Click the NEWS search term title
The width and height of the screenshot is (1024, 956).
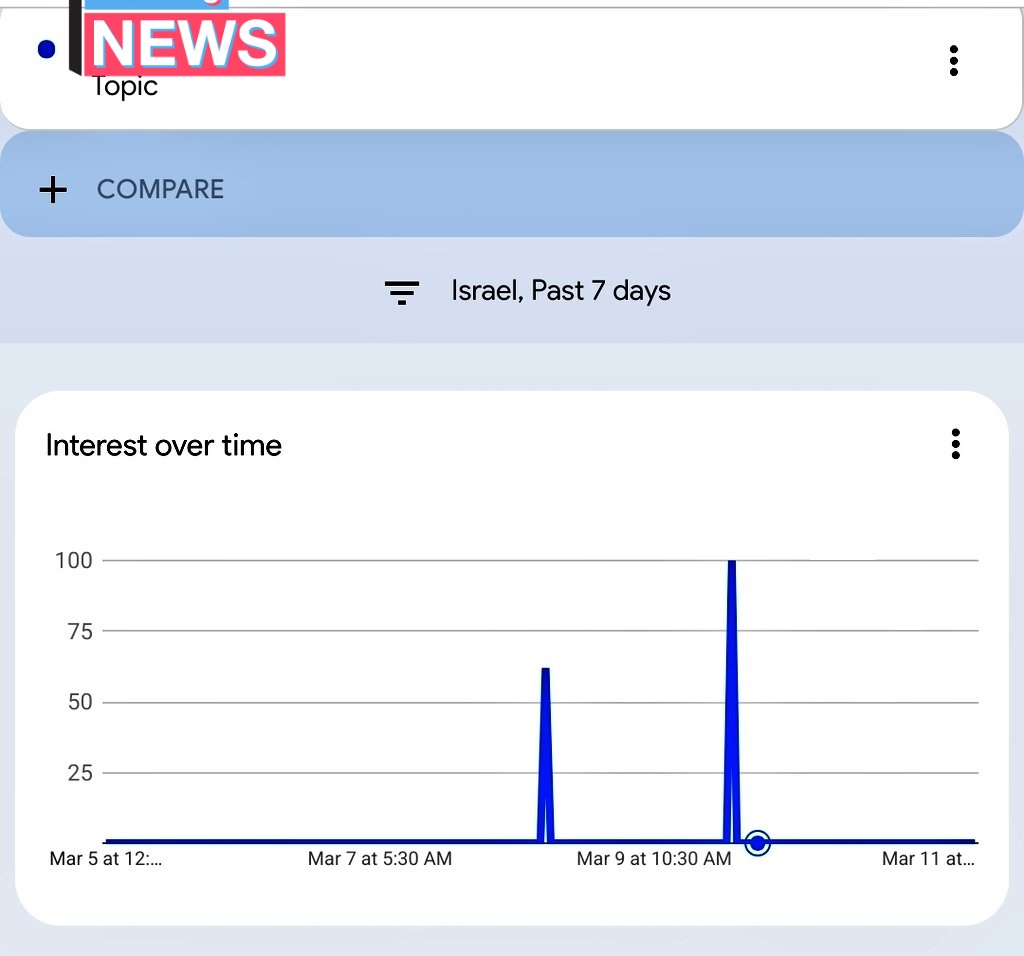(185, 44)
